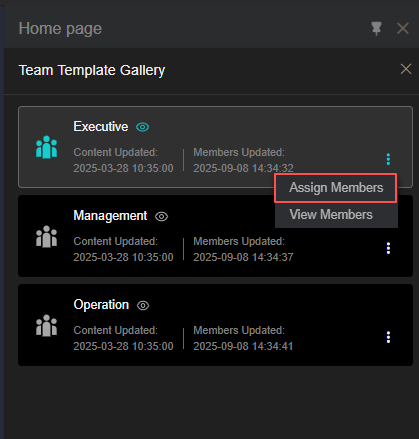Click the Operation card Members Updated timestamp
Image resolution: width=419 pixels, height=439 pixels.
(x=243, y=346)
